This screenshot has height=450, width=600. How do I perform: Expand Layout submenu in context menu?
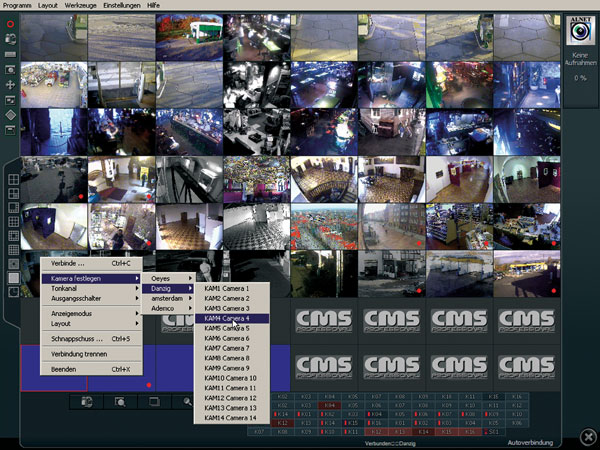[91, 323]
